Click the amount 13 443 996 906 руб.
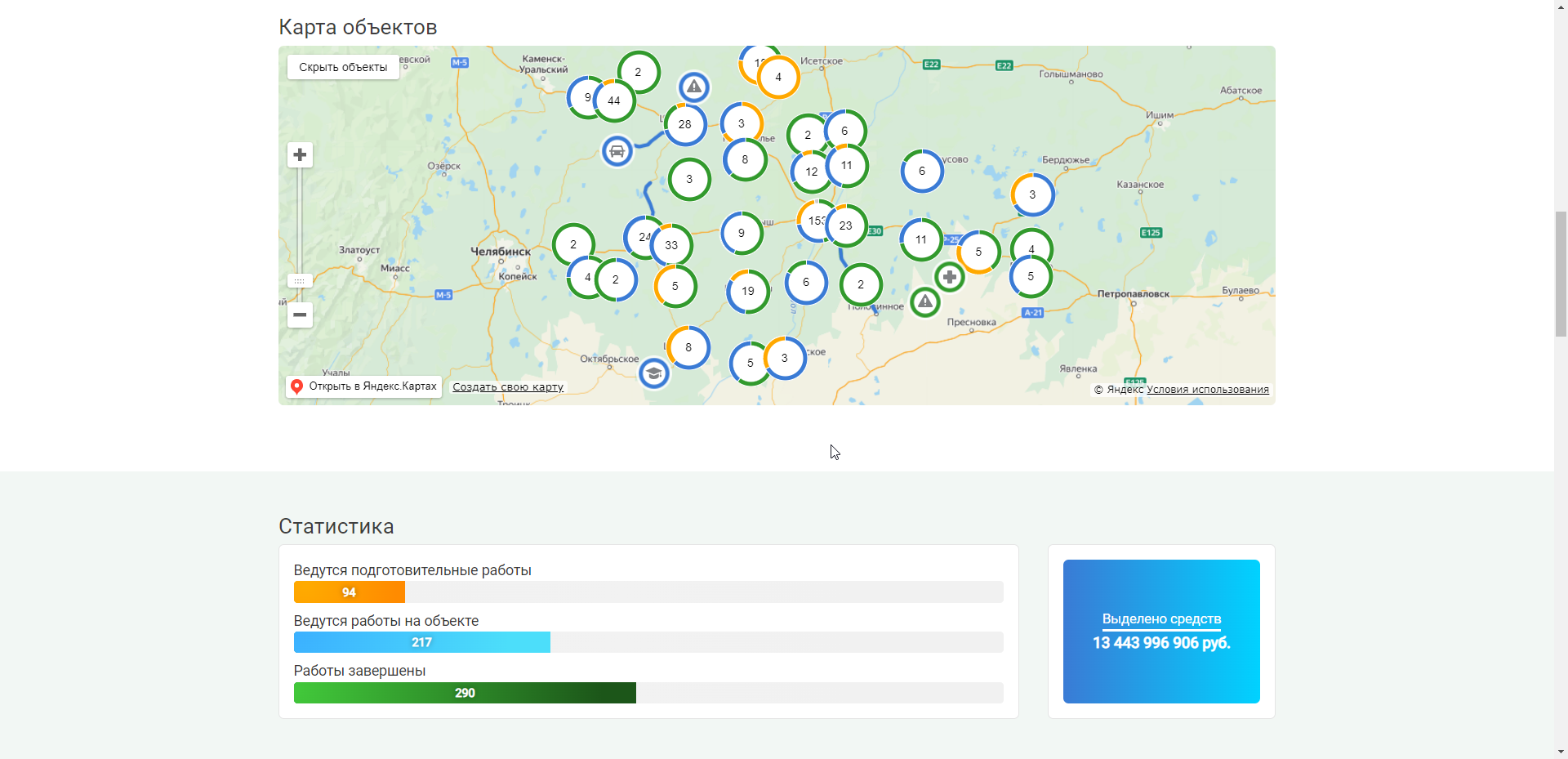The height and width of the screenshot is (759, 1568). click(x=1161, y=643)
